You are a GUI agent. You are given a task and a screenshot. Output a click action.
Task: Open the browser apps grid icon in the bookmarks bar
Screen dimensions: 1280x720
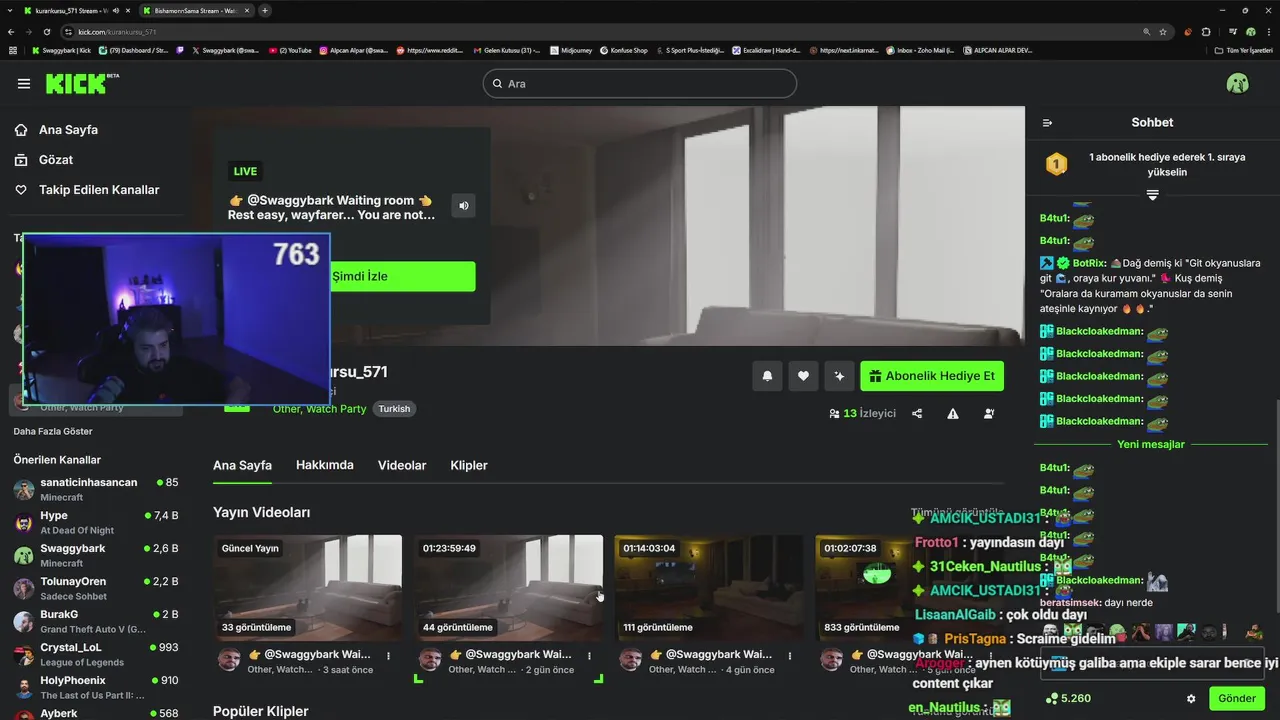coord(13,50)
